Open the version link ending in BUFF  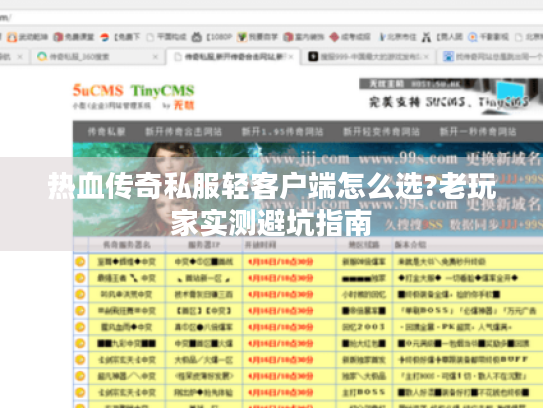pyautogui.click(x=463, y=360)
